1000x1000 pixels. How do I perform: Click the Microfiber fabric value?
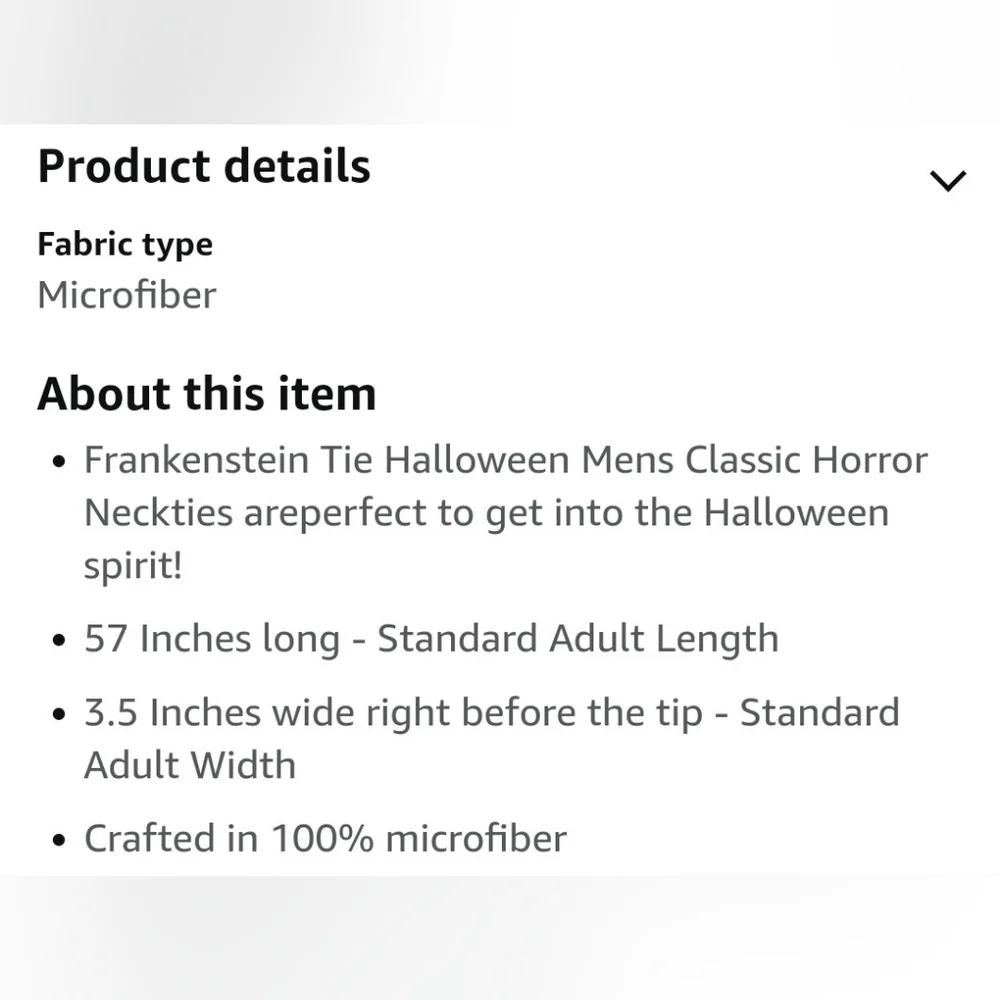[126, 295]
